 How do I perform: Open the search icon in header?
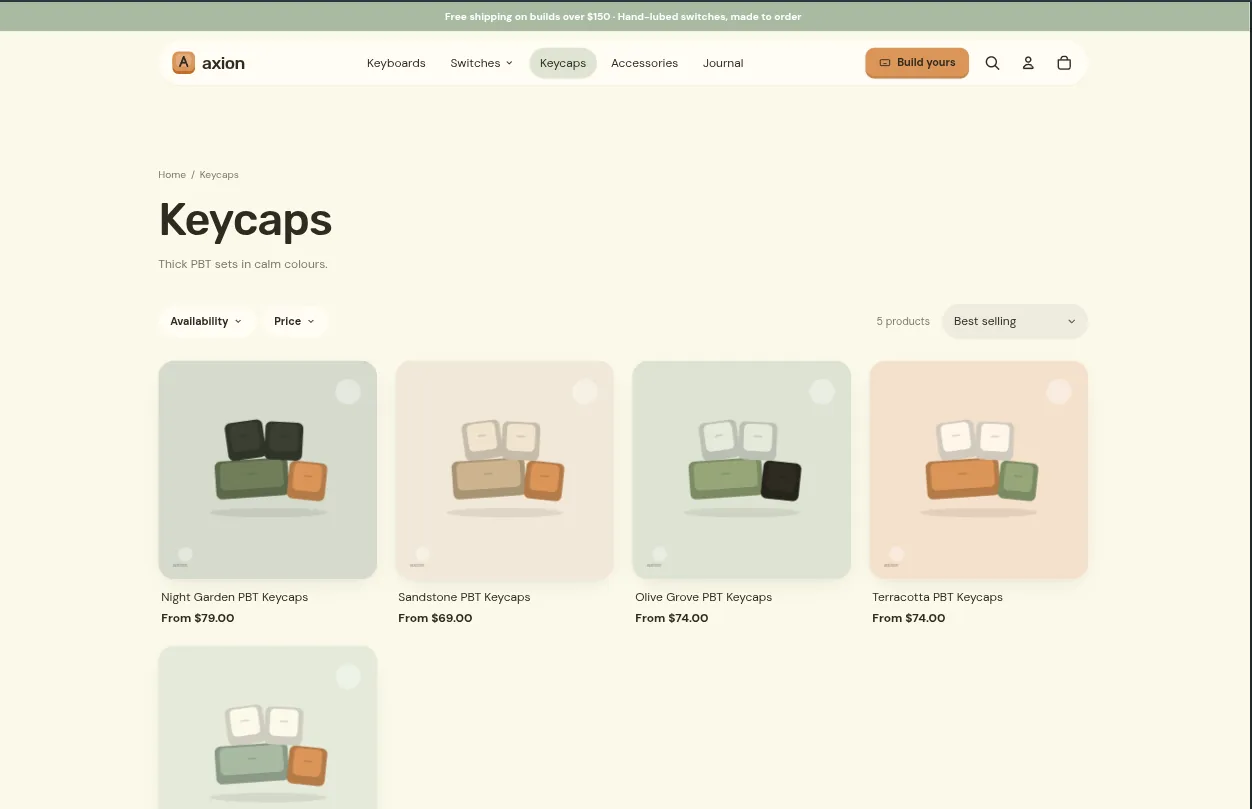(x=992, y=63)
